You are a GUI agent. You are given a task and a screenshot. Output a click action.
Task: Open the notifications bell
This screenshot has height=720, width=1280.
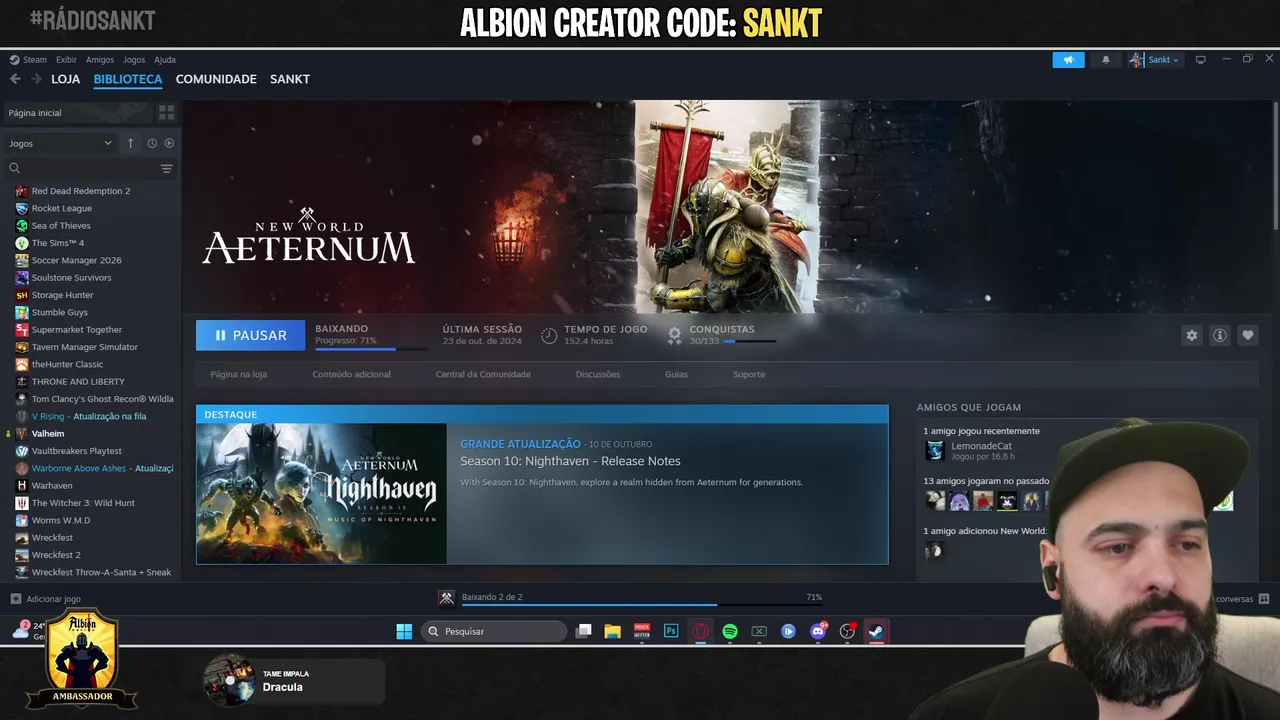[1105, 60]
